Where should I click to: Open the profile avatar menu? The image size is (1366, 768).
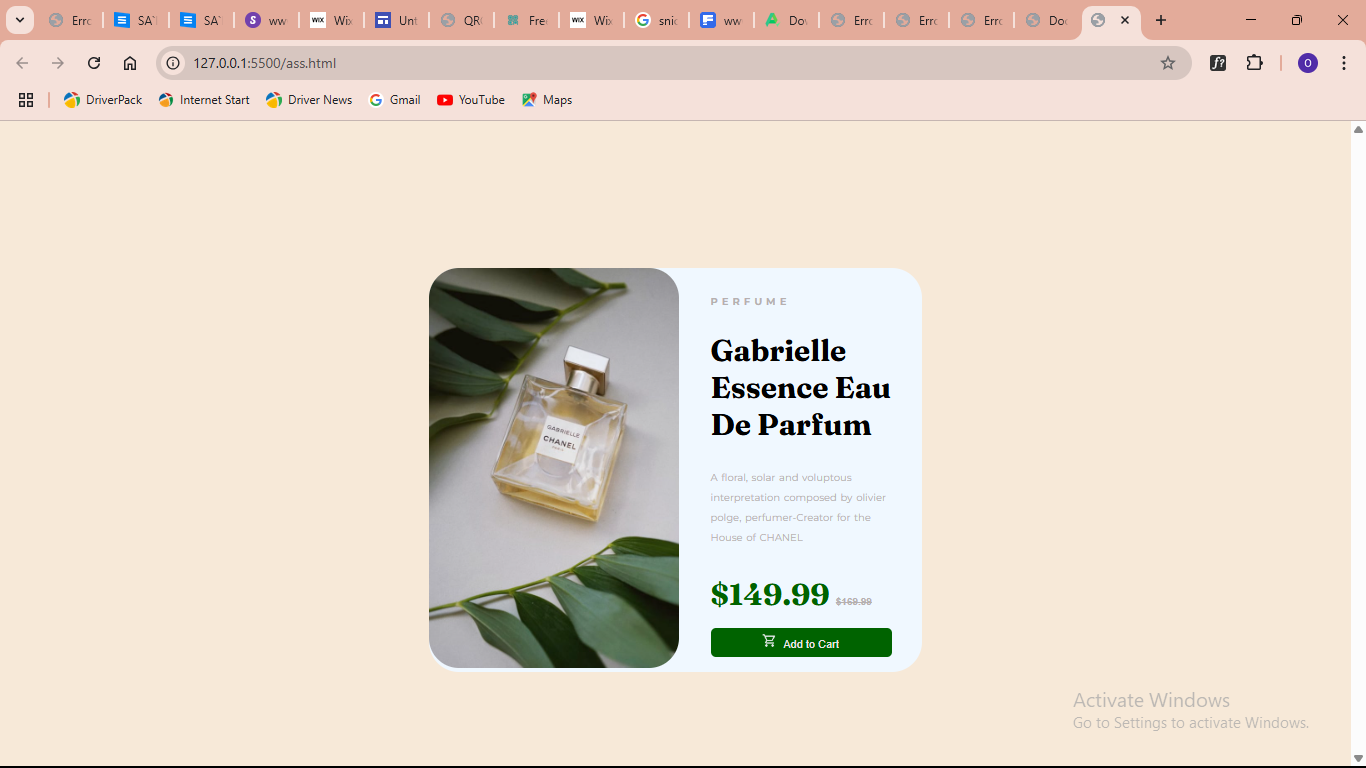[x=1307, y=63]
